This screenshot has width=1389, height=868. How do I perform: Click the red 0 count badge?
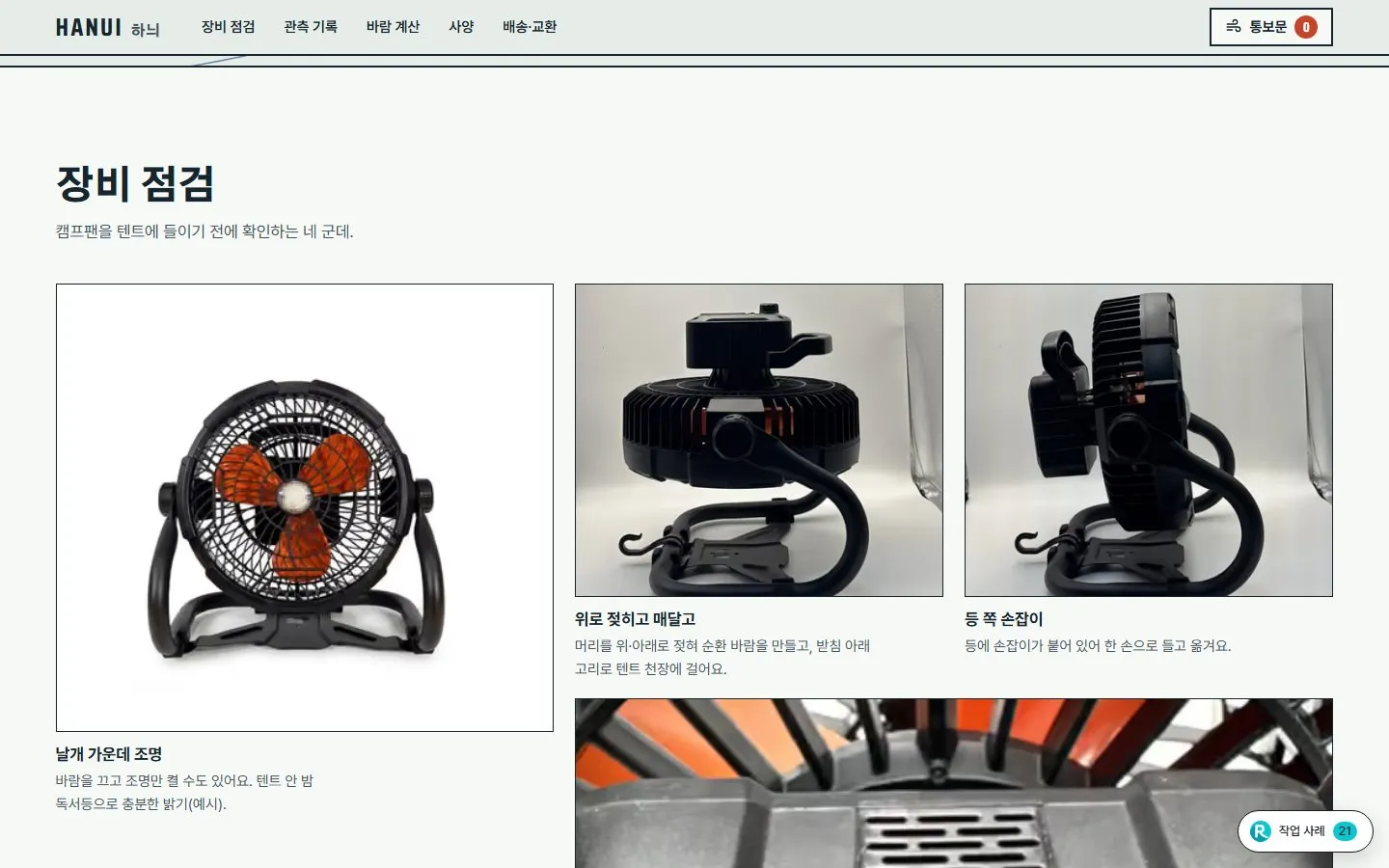tap(1306, 27)
